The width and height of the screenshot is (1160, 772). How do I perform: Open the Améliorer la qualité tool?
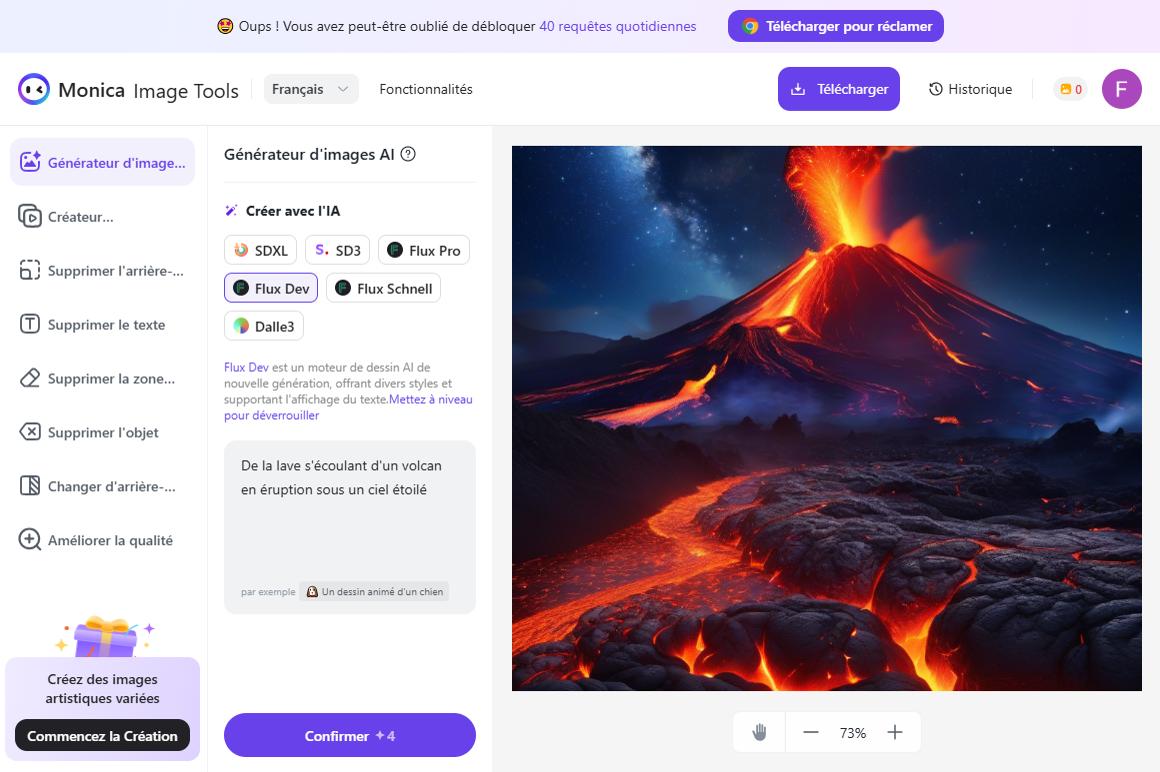(x=102, y=541)
